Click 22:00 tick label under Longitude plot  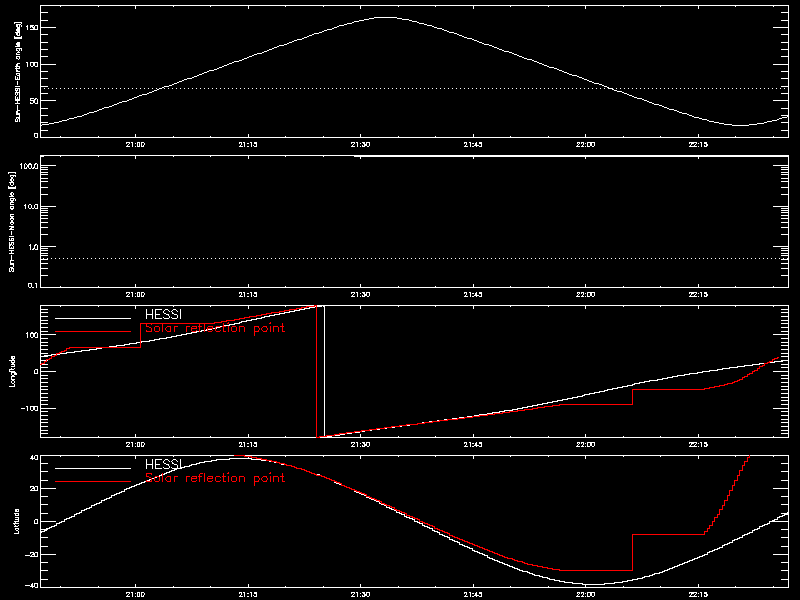[586, 444]
